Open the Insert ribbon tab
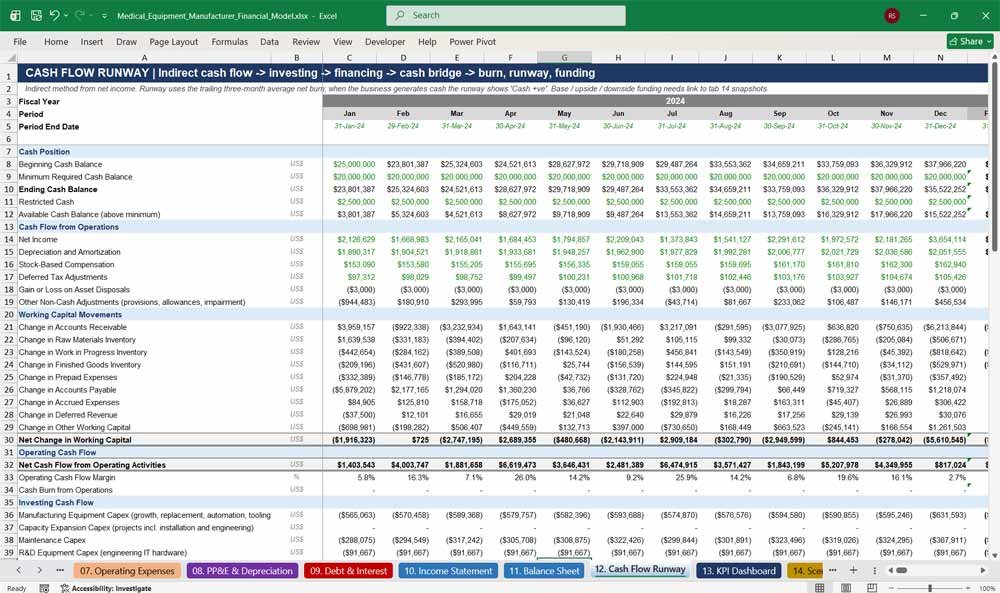This screenshot has height=593, width=1000. point(92,41)
